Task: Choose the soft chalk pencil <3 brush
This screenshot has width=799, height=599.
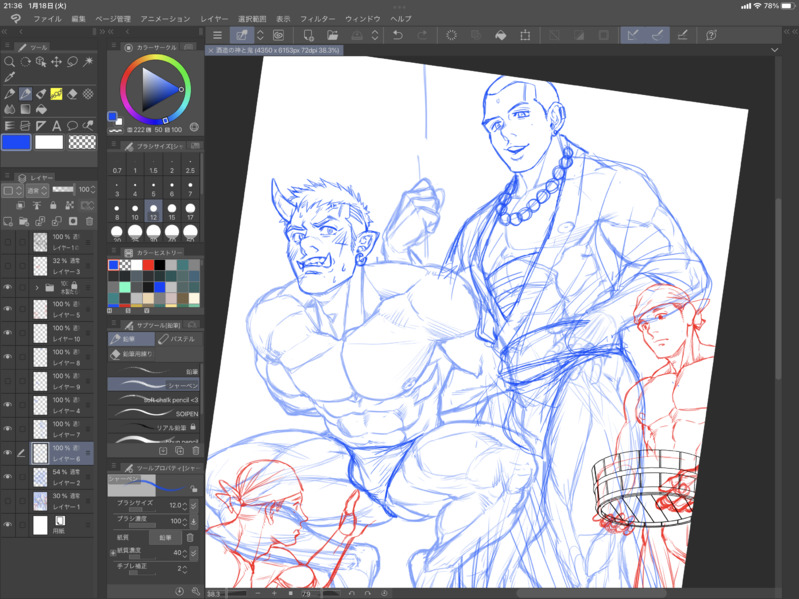Action: coord(153,399)
